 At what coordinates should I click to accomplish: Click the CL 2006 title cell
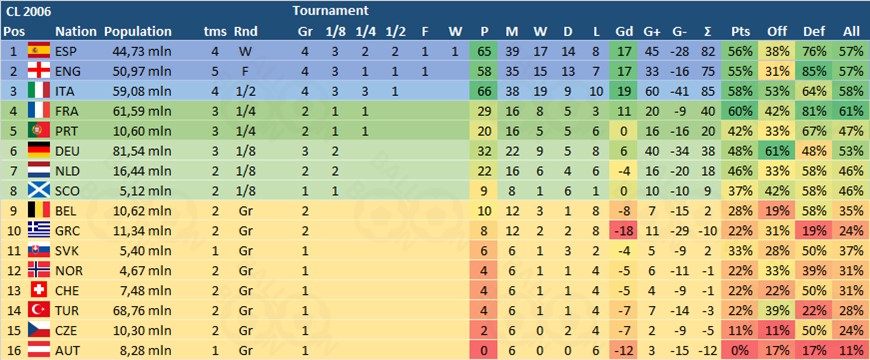[x=24, y=10]
